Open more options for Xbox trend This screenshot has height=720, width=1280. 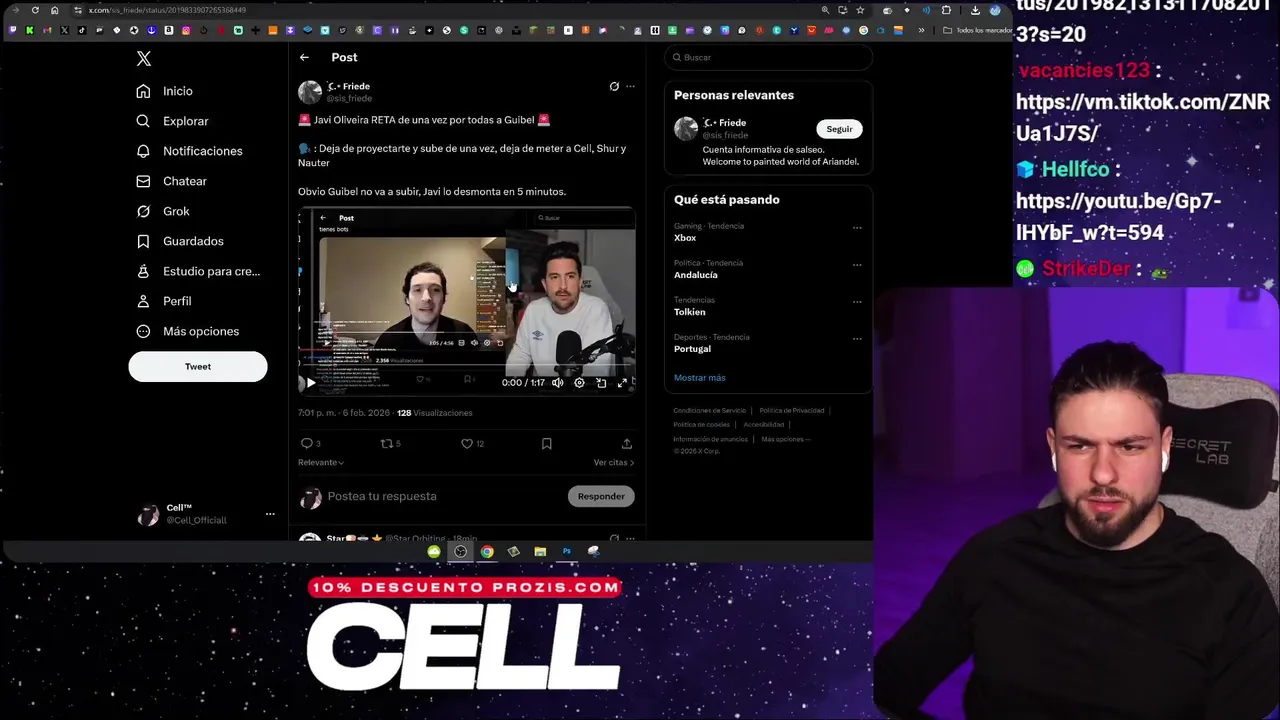point(857,228)
